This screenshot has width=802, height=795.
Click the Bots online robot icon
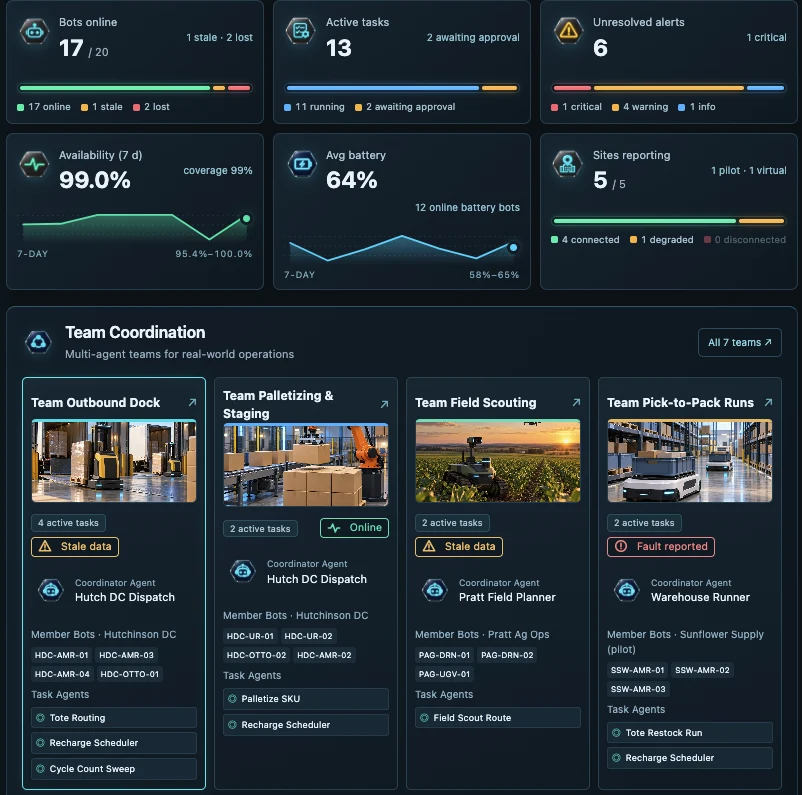click(34, 32)
